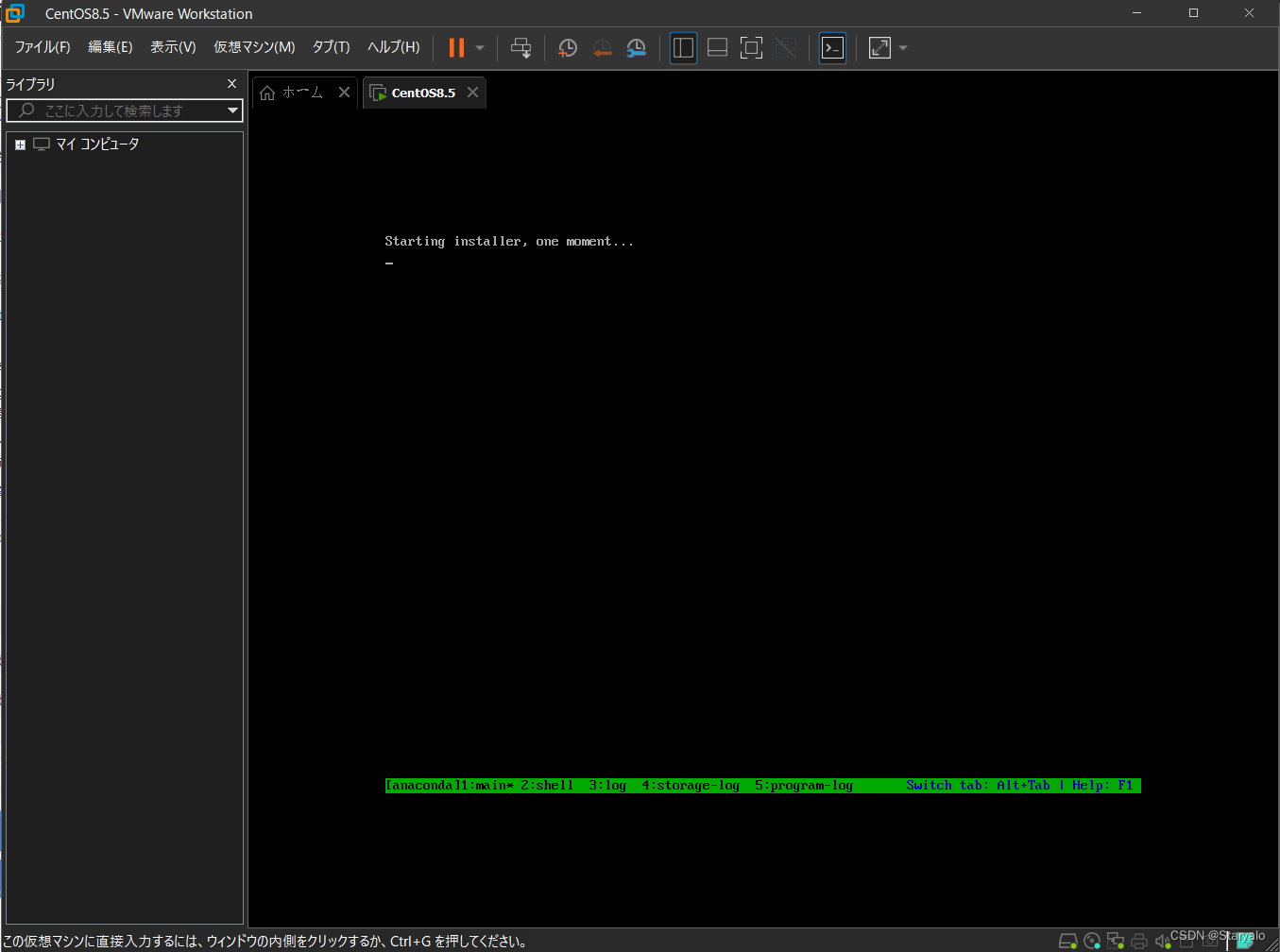Click the computer icon beside マイ コンピュータ

(x=42, y=144)
